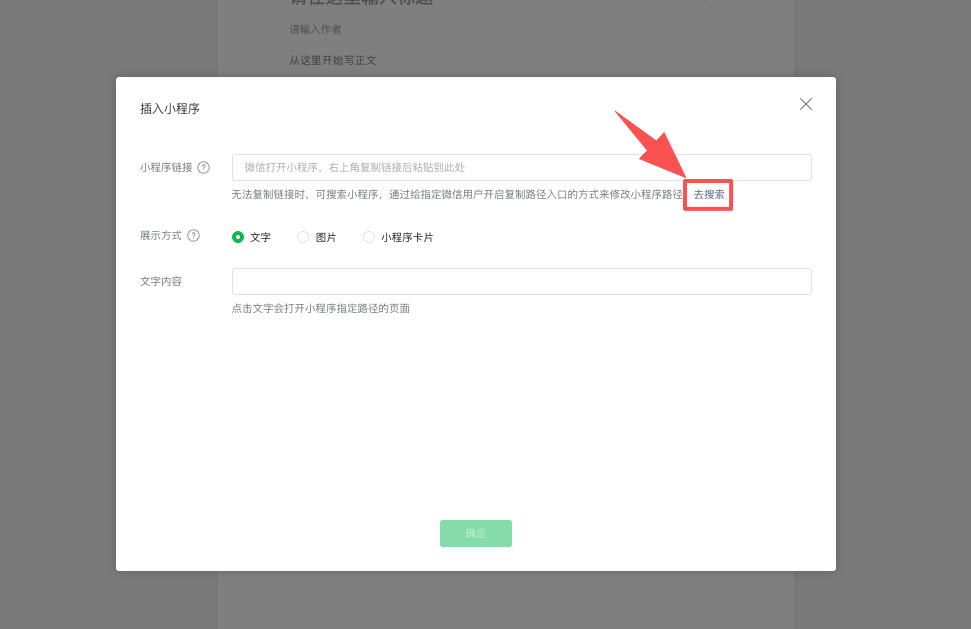Click the 小程序链接 field label

coord(166,168)
